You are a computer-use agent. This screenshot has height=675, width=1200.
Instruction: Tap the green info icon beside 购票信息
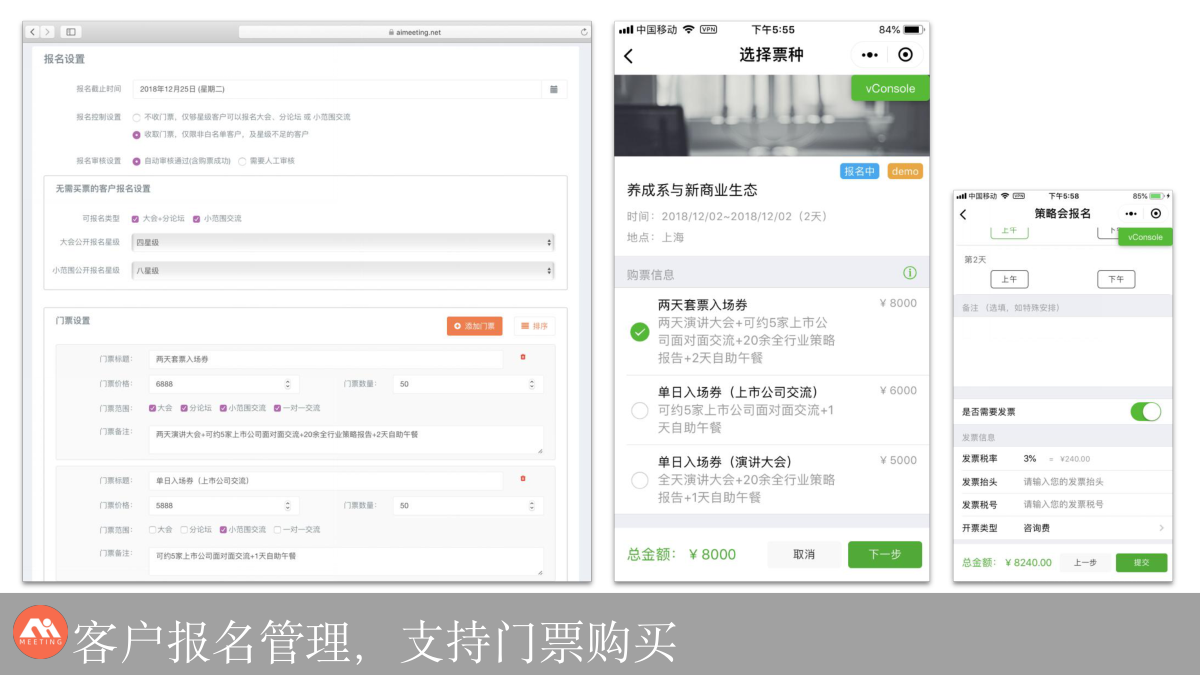click(910, 273)
